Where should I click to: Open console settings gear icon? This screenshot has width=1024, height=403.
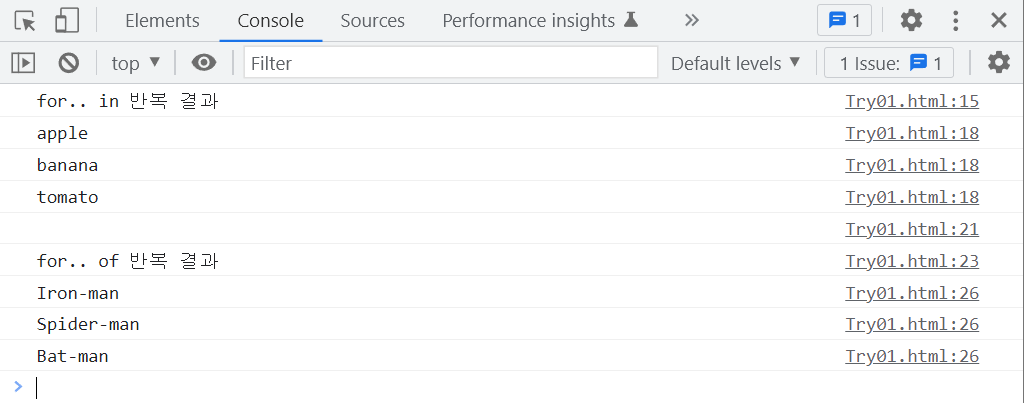coord(999,63)
